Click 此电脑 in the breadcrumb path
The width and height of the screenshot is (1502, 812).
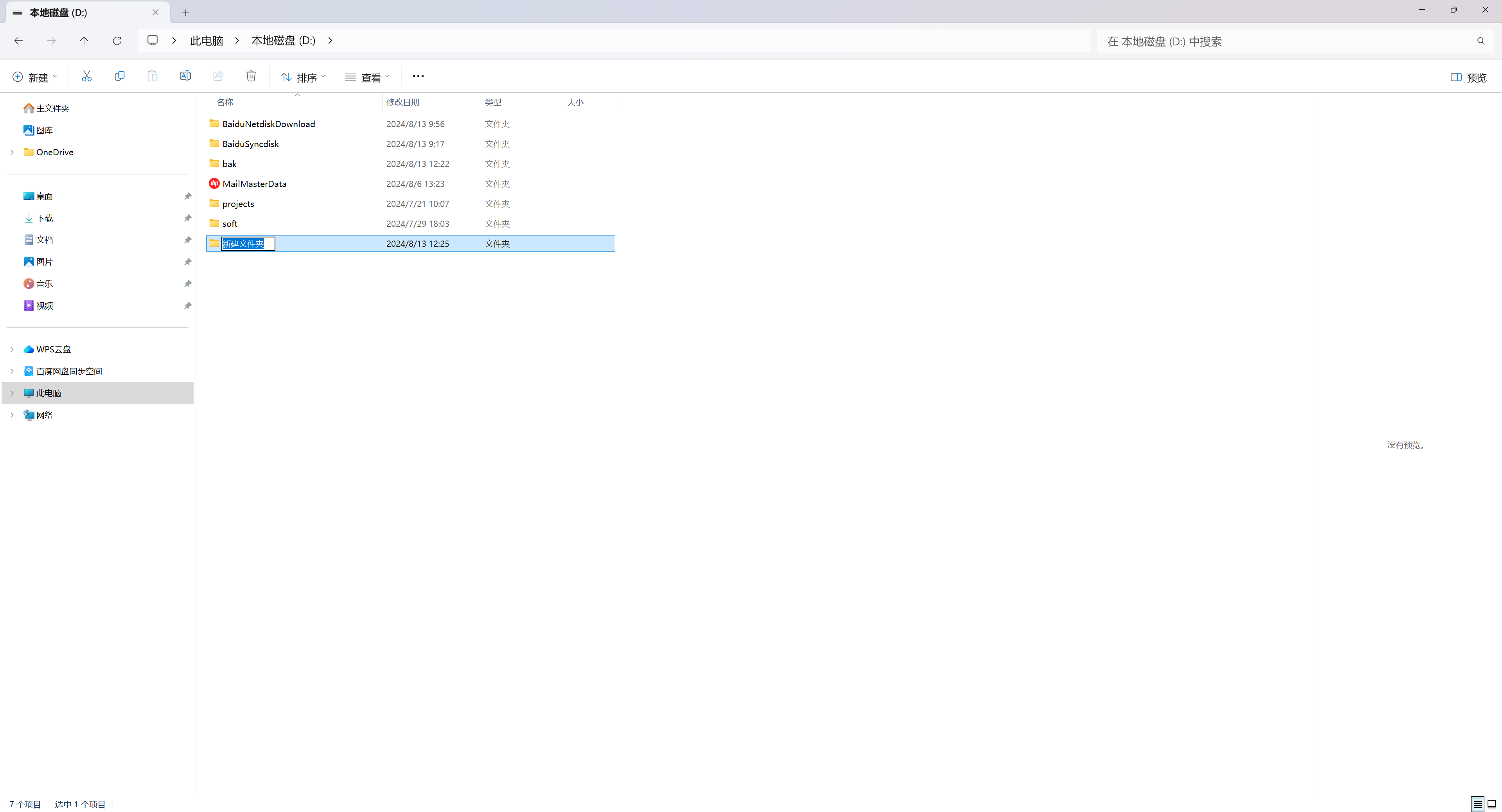point(207,41)
